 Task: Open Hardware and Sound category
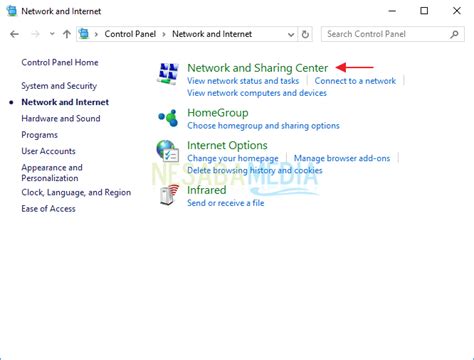click(x=61, y=118)
